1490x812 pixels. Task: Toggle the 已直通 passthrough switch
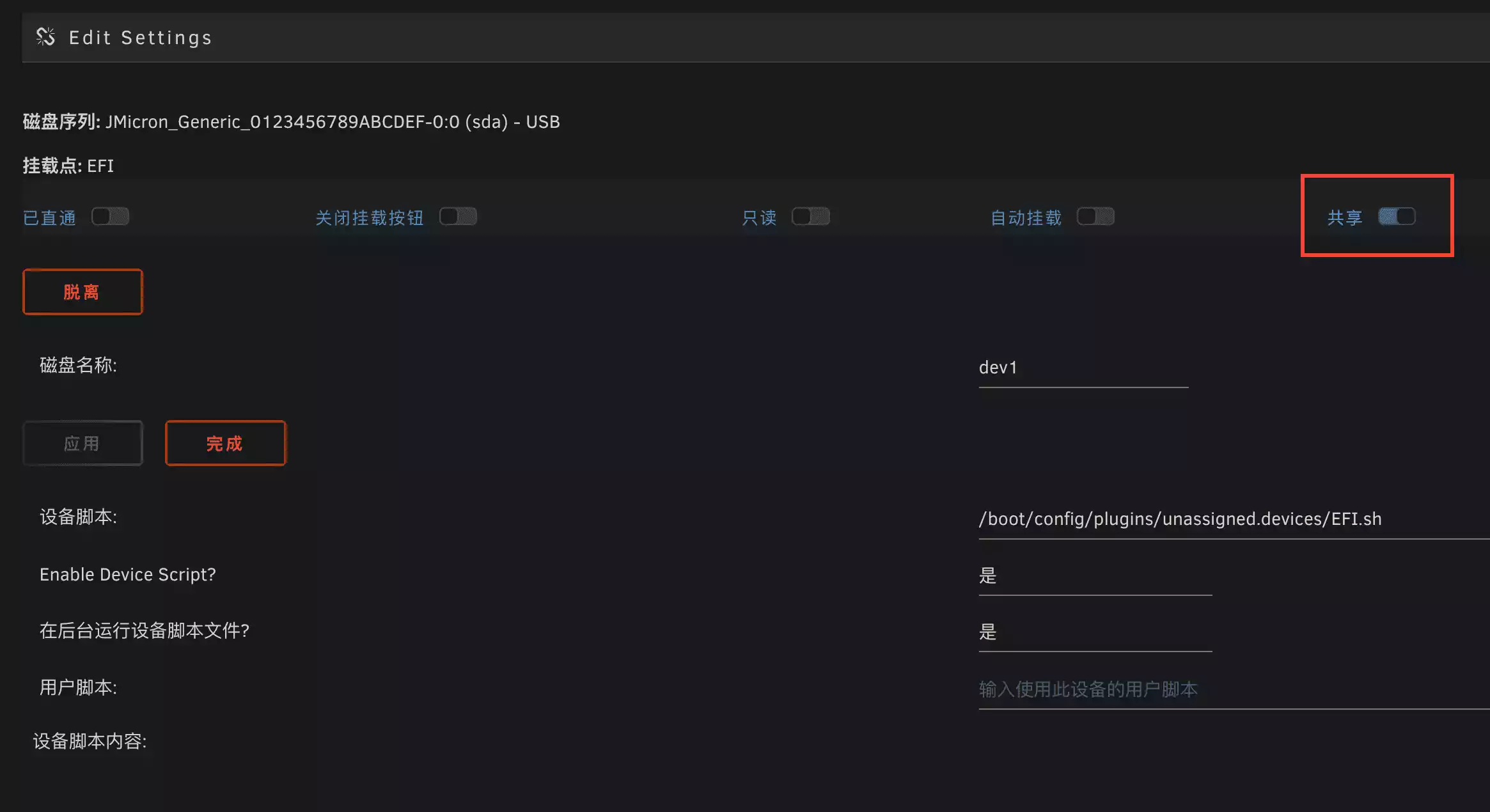click(x=110, y=217)
